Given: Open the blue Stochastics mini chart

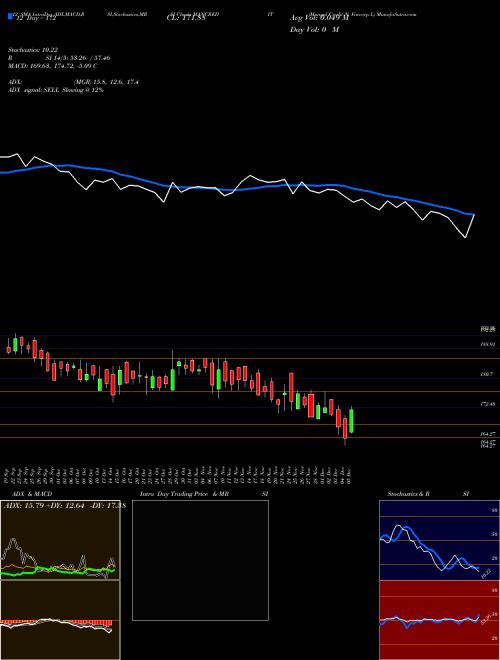Looking at the screenshot, I should 439,540.
